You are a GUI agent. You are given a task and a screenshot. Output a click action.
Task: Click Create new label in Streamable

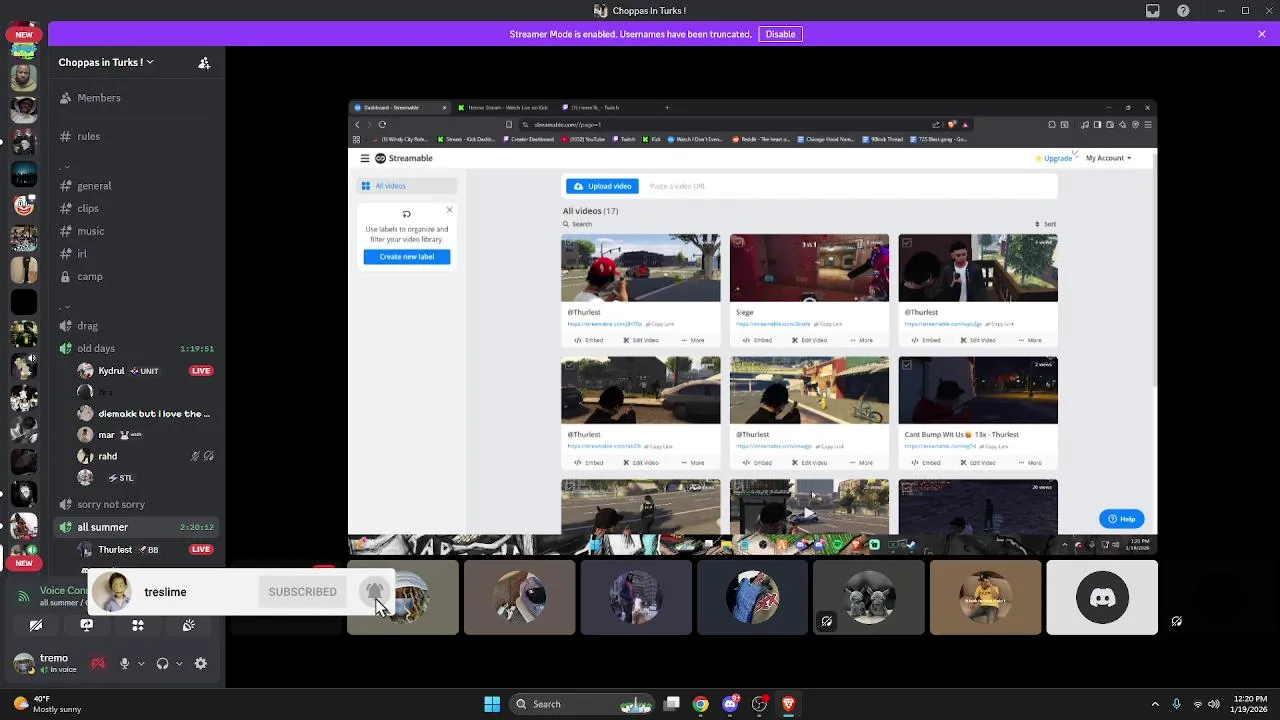click(x=407, y=257)
